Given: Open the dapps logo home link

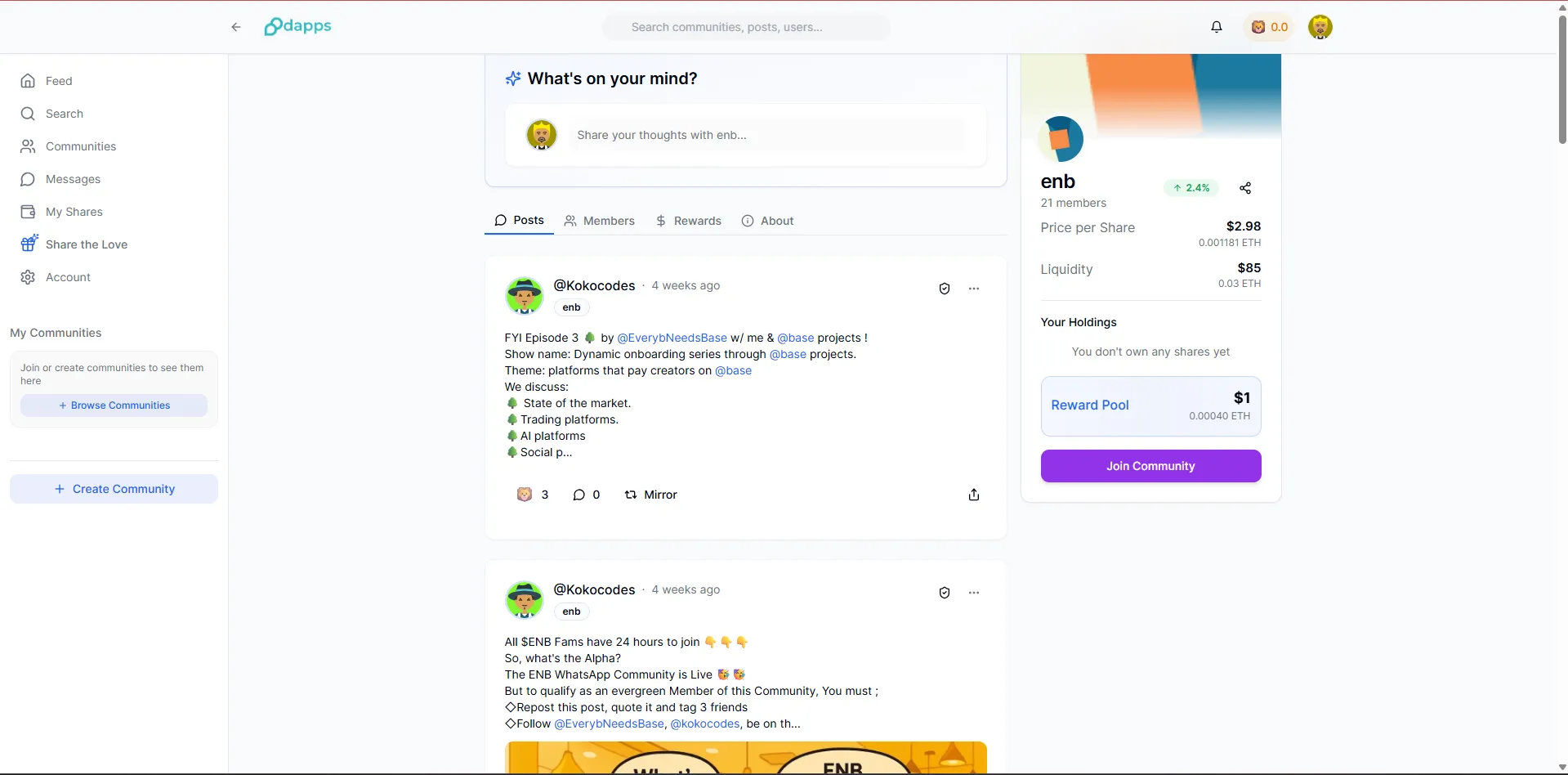Looking at the screenshot, I should [297, 26].
